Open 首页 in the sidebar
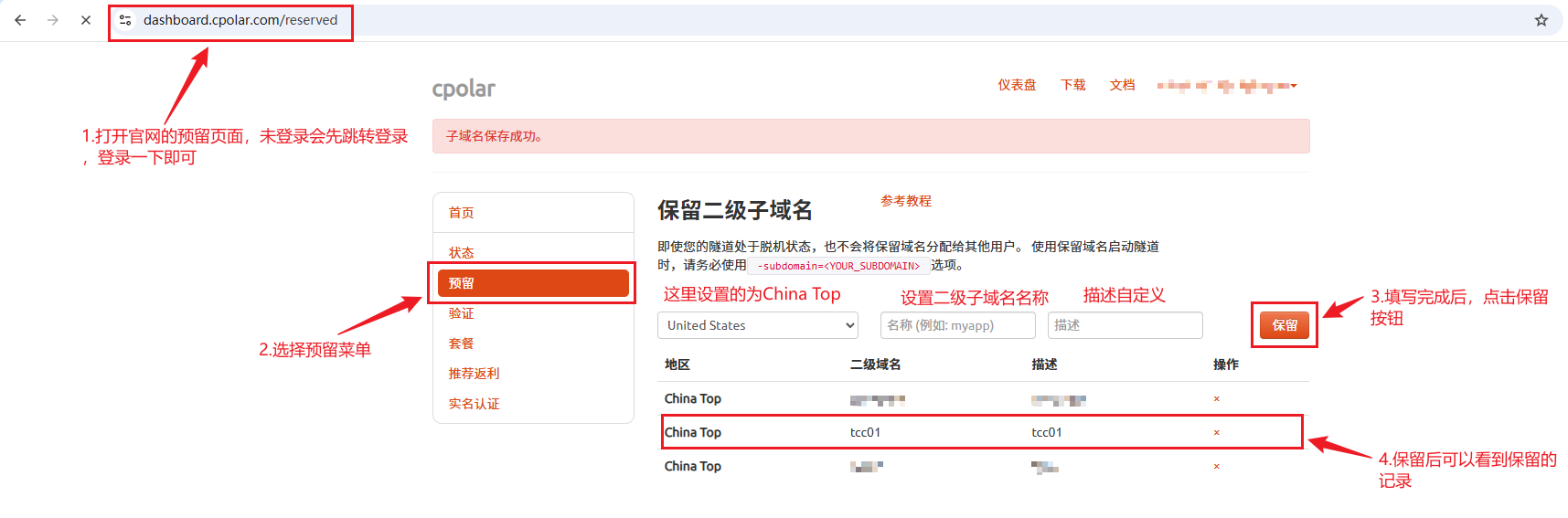The width and height of the screenshot is (1568, 518). (x=461, y=213)
